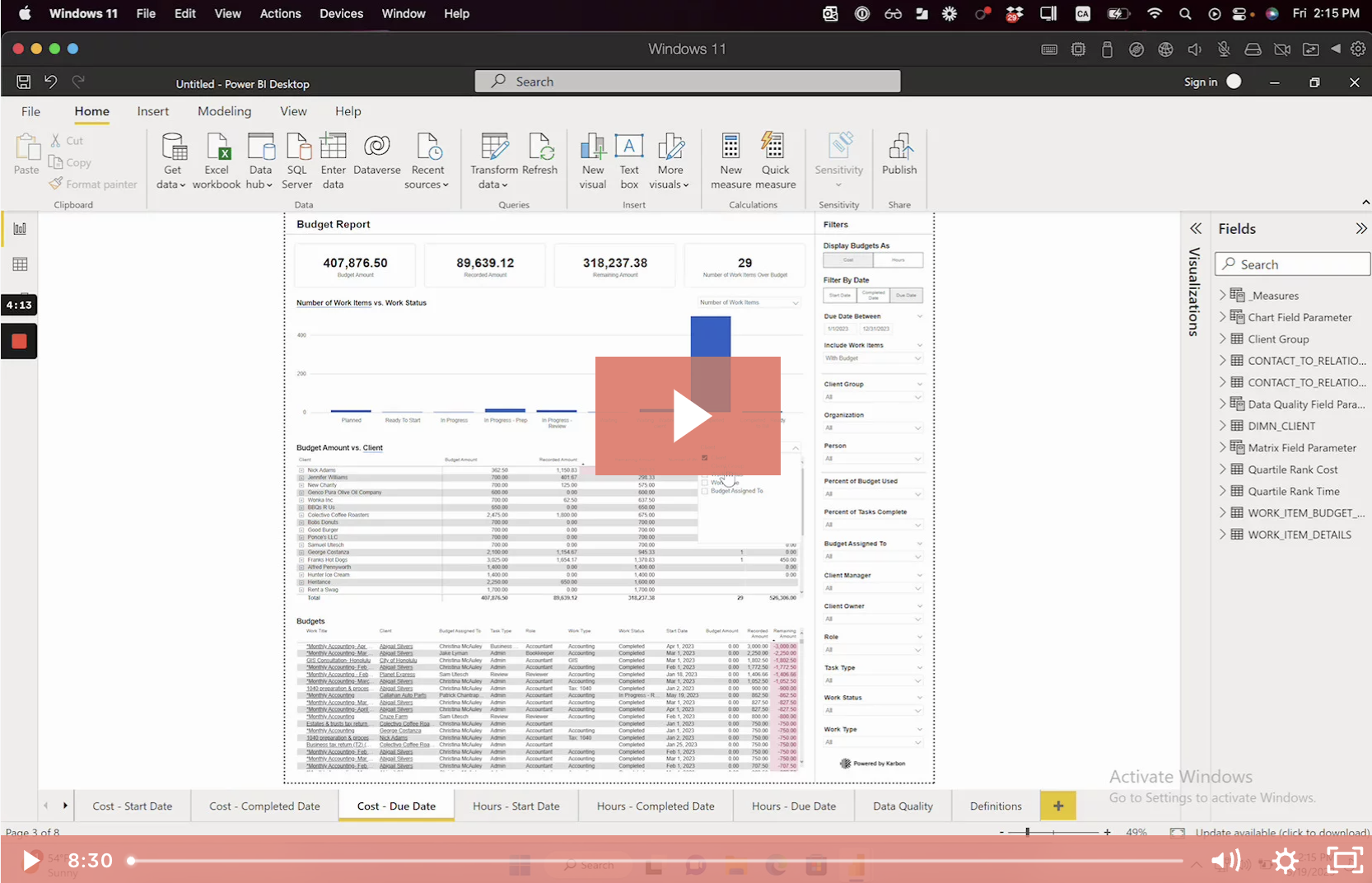Click the muted microphone icon in Parallels toolbar
The height and width of the screenshot is (883, 1372).
[1224, 49]
